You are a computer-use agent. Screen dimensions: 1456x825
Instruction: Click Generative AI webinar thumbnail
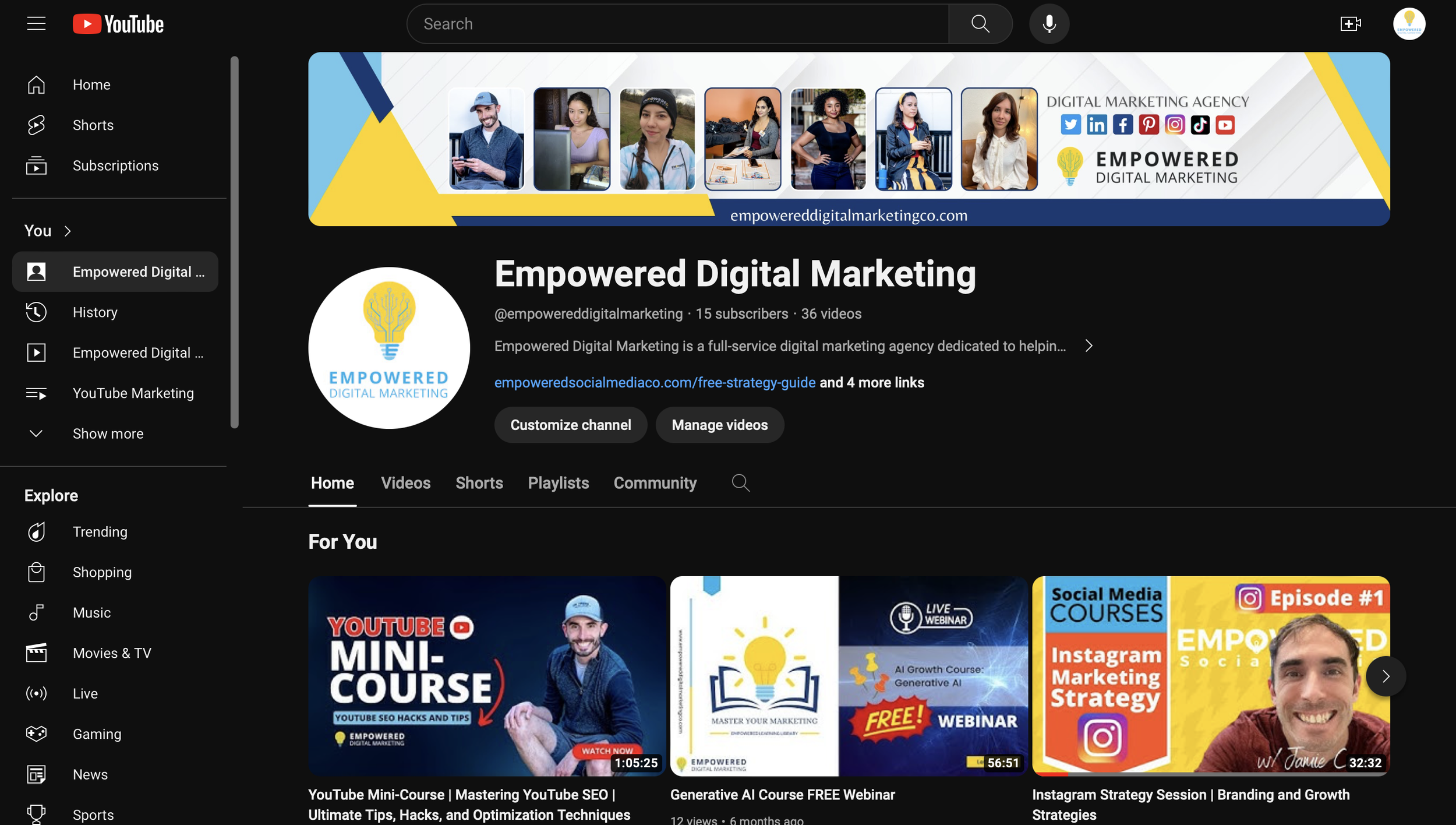point(849,676)
